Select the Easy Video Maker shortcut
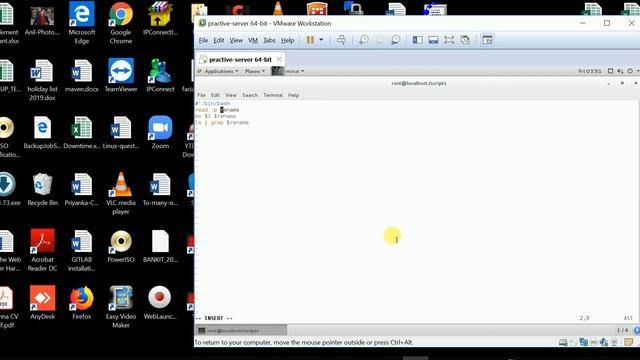 [121, 307]
